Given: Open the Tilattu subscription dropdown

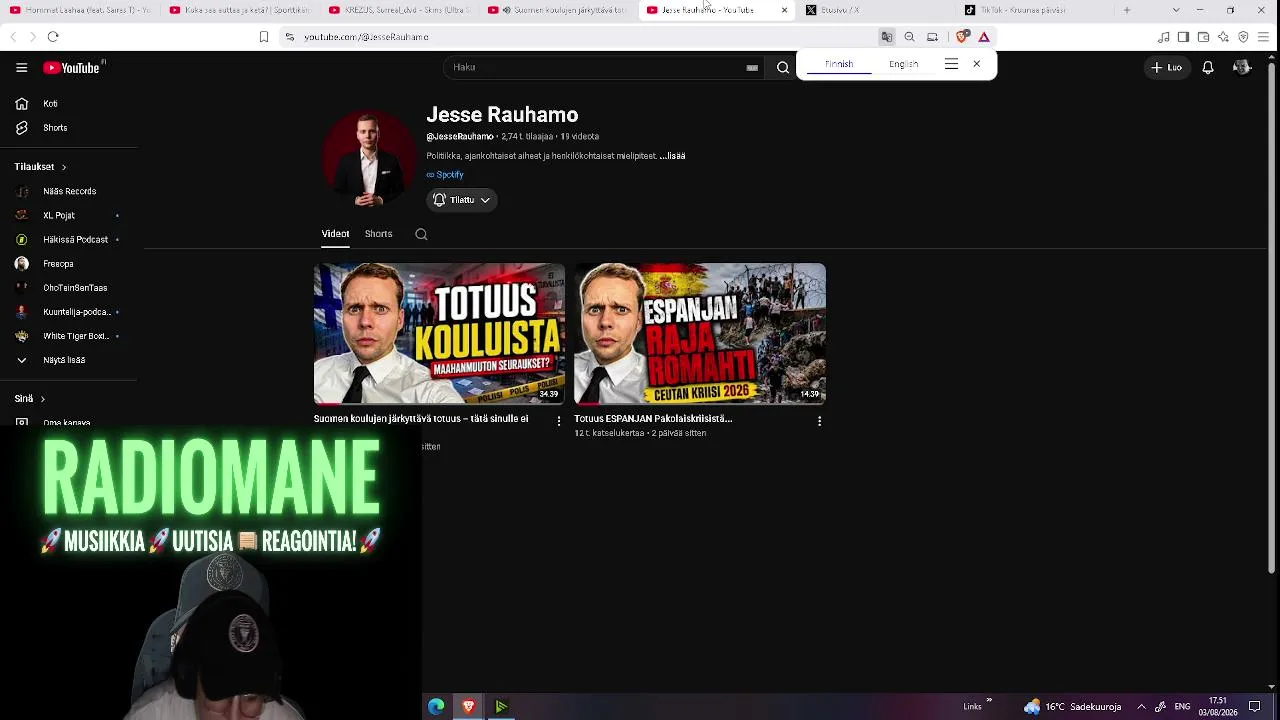Looking at the screenshot, I should 462,200.
